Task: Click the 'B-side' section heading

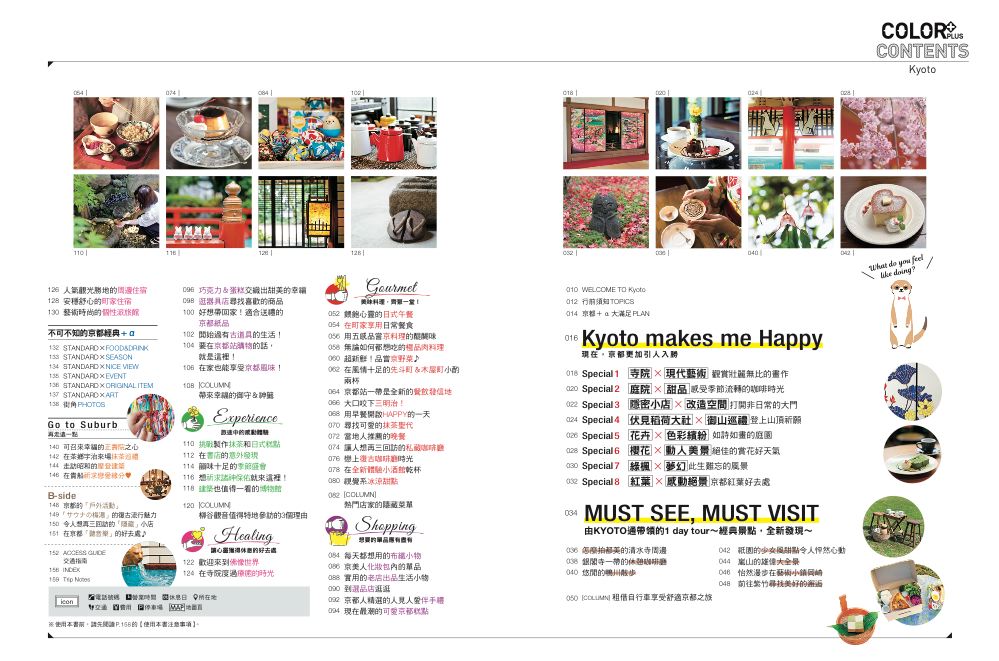Action: point(62,495)
